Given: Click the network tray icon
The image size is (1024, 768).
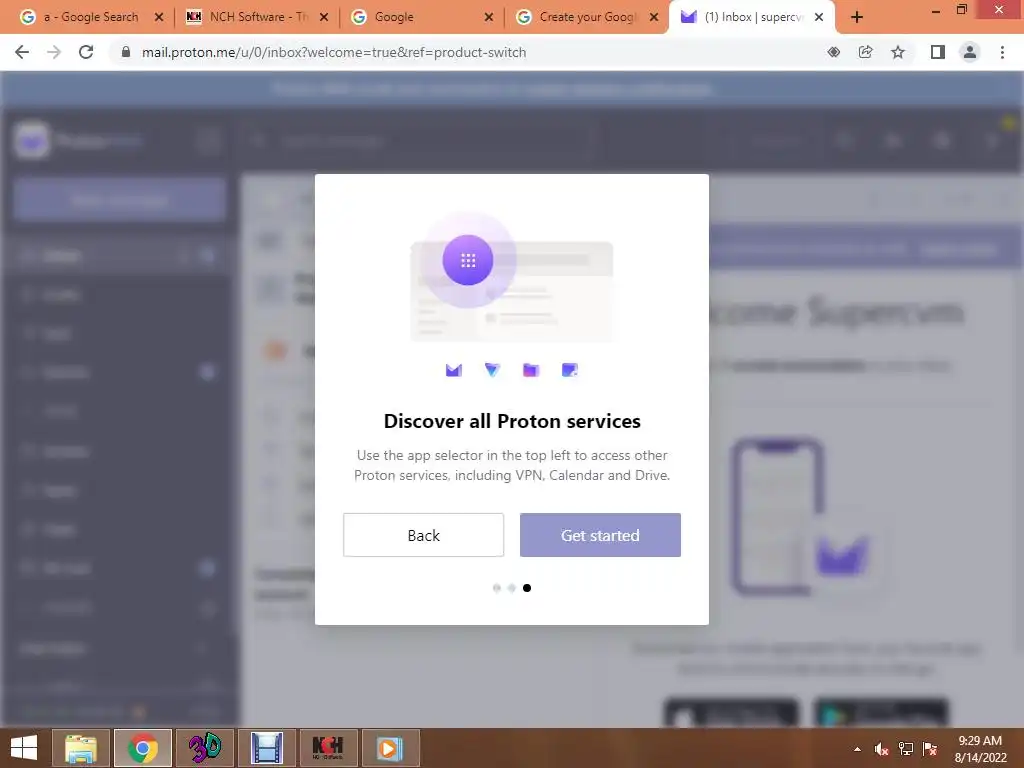Looking at the screenshot, I should coord(906,749).
